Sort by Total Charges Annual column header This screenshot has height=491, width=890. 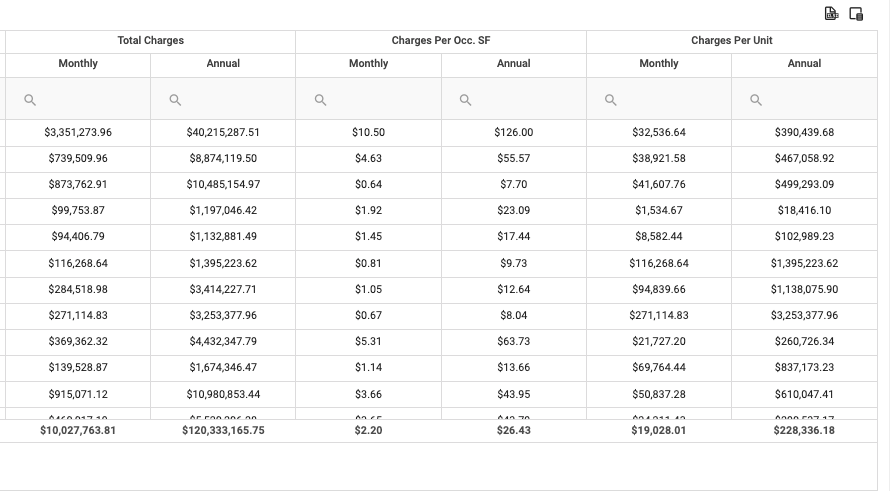pyautogui.click(x=223, y=64)
